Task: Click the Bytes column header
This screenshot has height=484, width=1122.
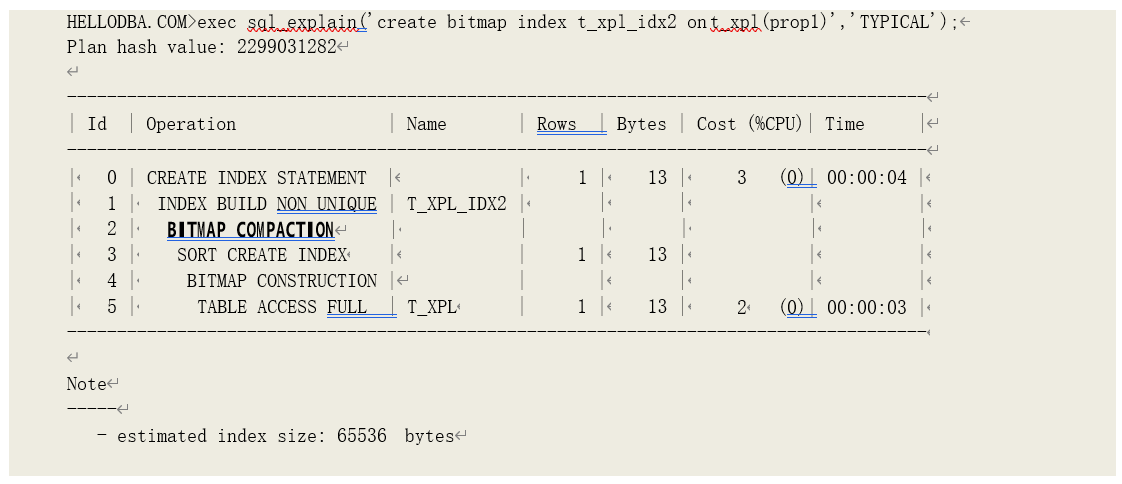Action: click(x=641, y=124)
